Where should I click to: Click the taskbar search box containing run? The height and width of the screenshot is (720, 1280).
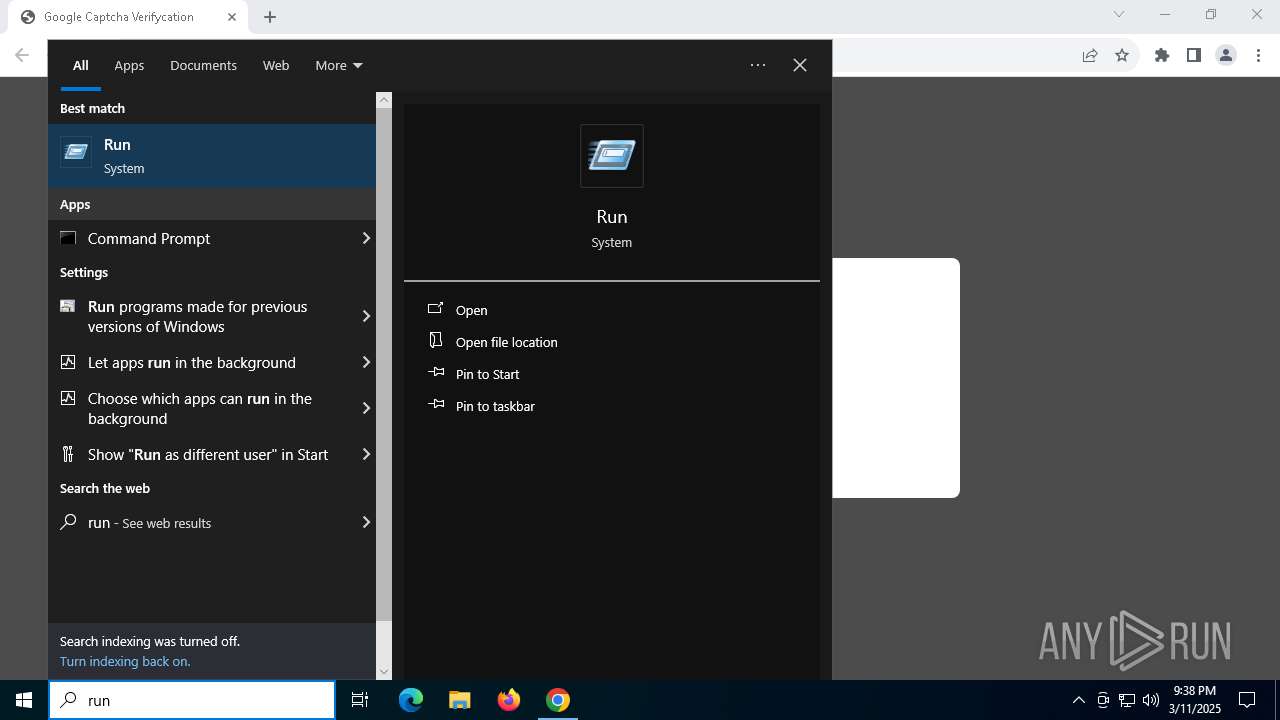(x=192, y=700)
